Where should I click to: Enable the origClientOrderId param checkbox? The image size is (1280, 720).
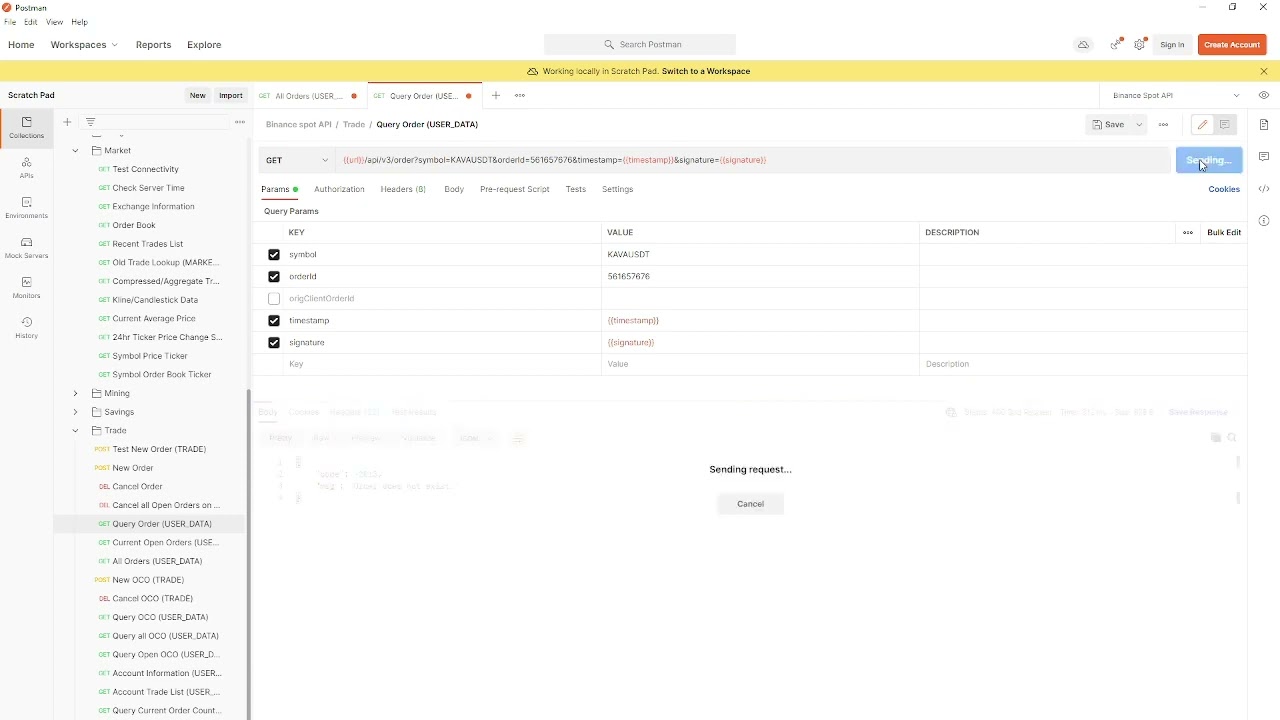click(x=274, y=299)
